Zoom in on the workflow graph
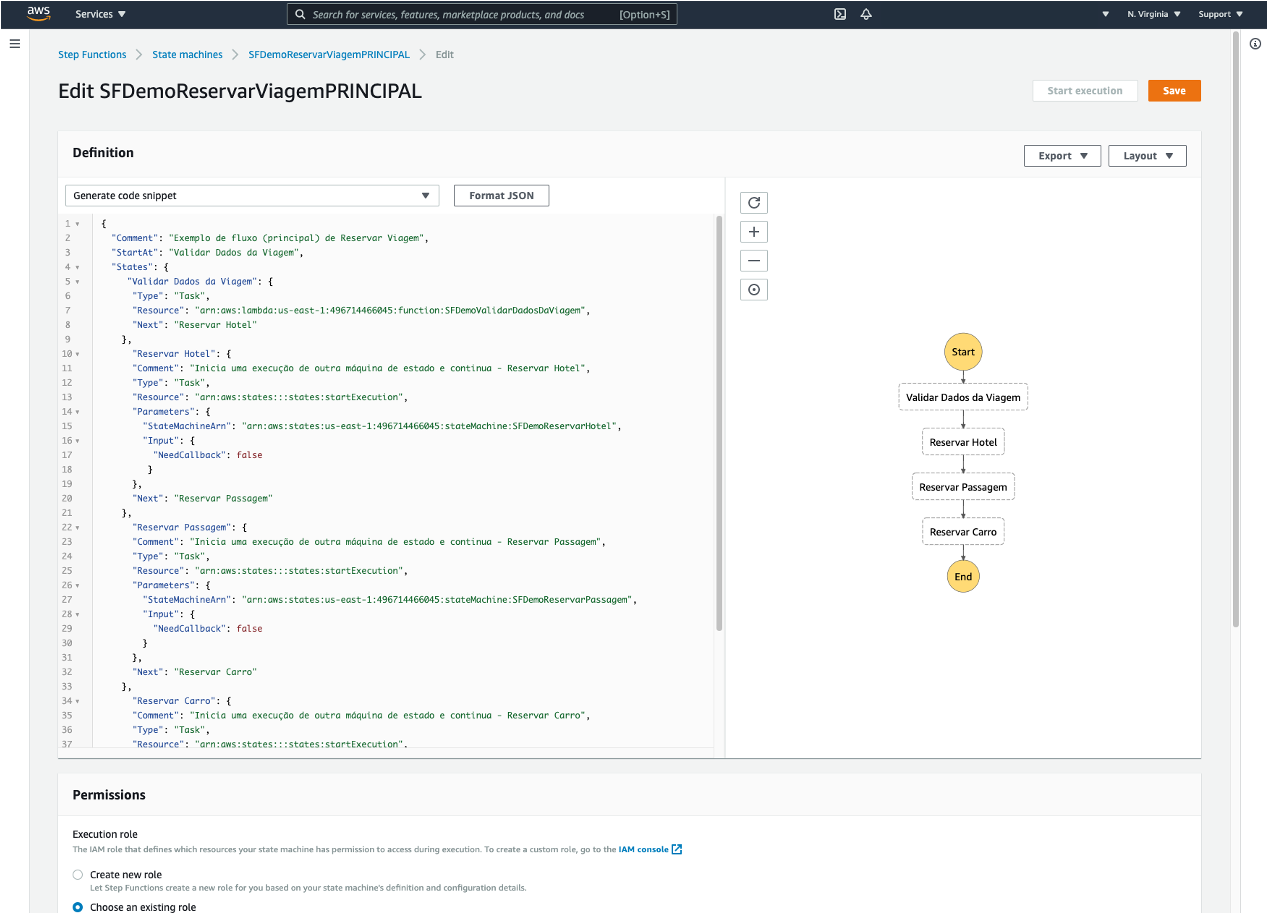 (754, 232)
